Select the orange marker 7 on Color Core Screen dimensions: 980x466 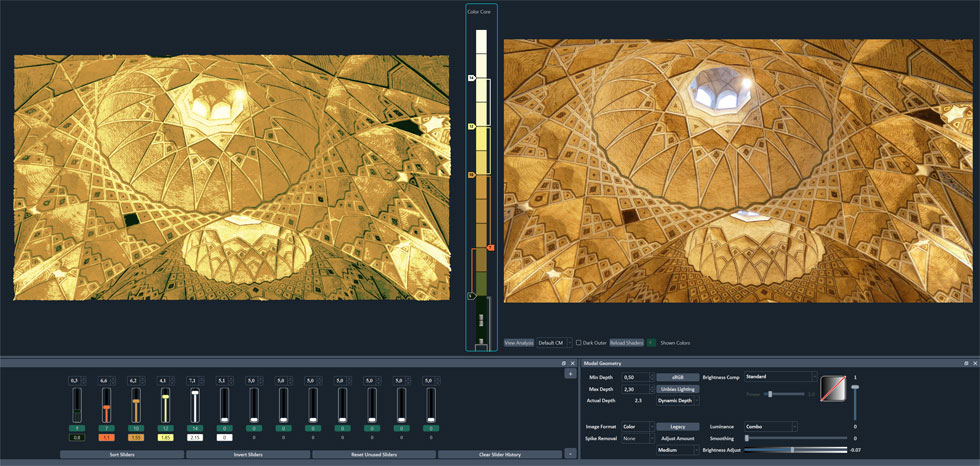[x=490, y=247]
